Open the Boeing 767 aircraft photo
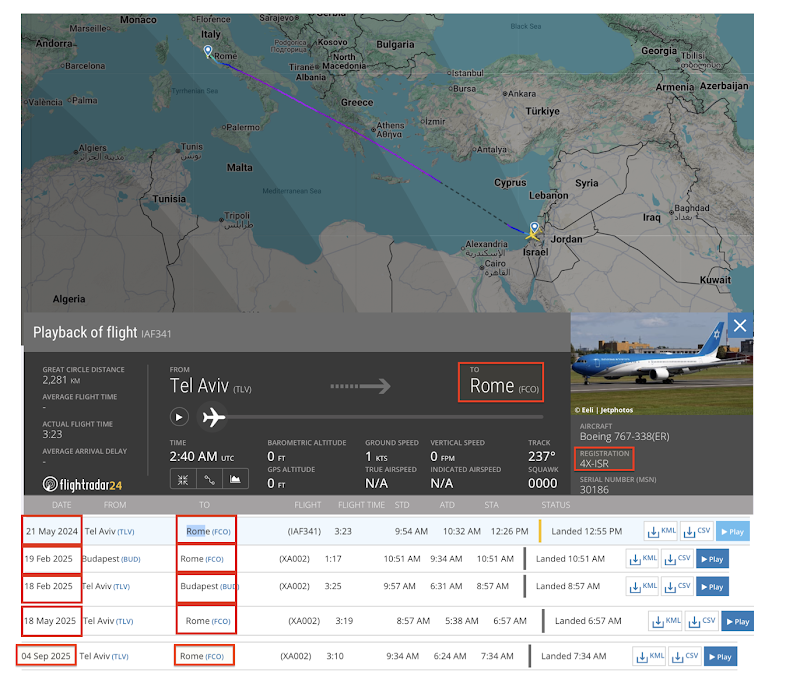Image resolution: width=800 pixels, height=683 pixels. [x=661, y=363]
